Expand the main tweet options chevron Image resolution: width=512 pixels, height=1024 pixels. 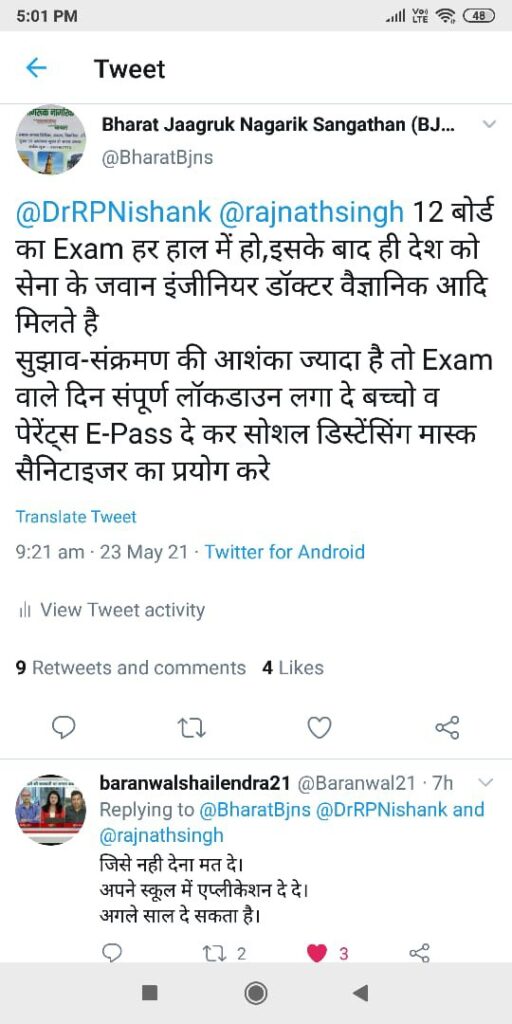pyautogui.click(x=488, y=124)
